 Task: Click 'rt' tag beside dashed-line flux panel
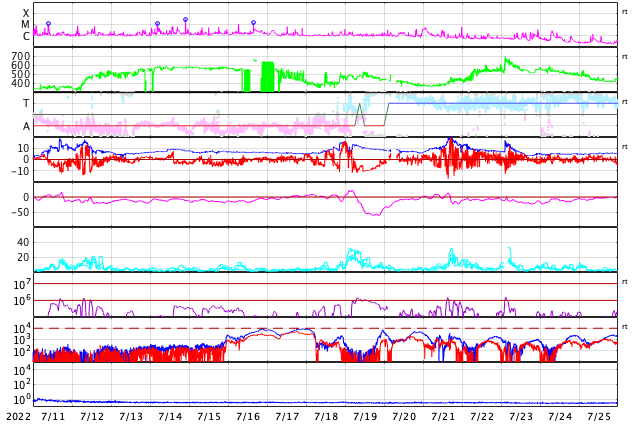625,327
